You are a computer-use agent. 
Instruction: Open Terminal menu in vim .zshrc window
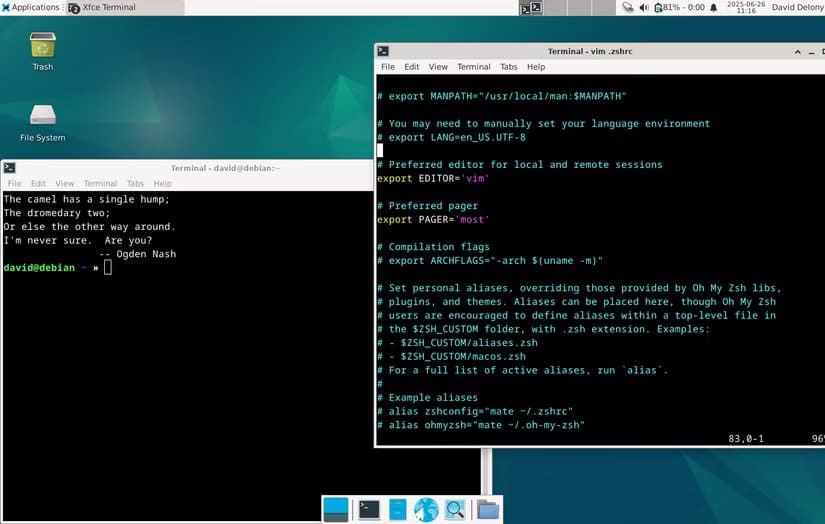[x=474, y=67]
